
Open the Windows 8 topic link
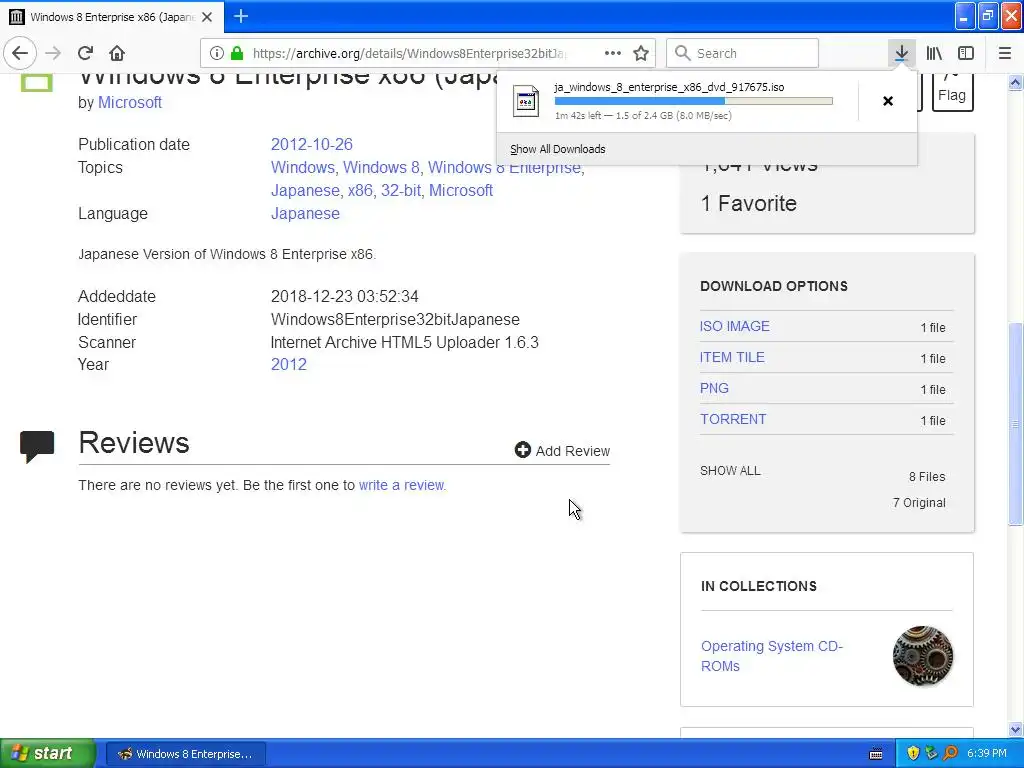click(x=381, y=168)
